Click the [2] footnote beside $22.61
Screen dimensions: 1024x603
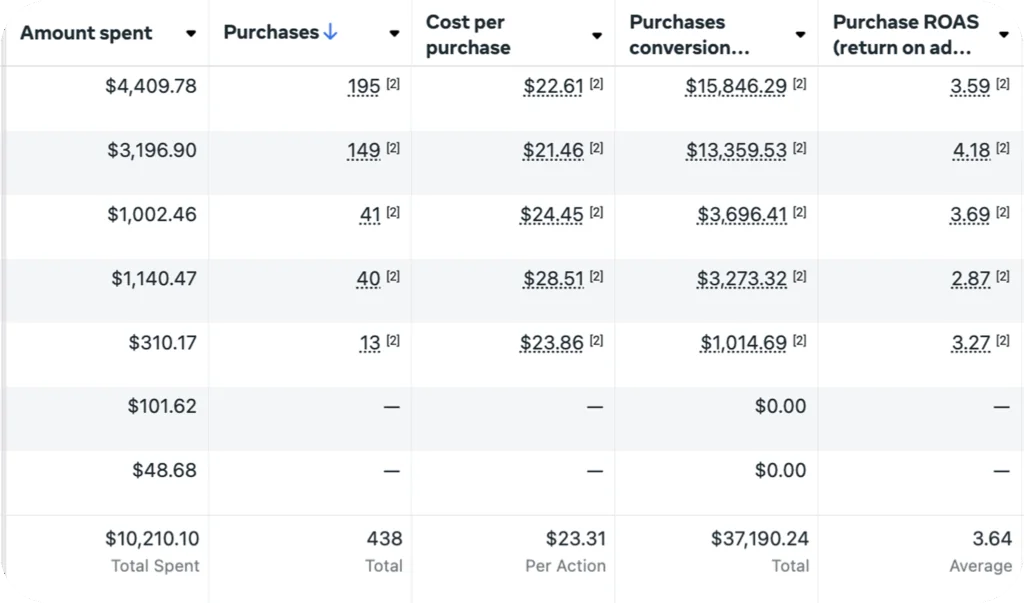596,84
